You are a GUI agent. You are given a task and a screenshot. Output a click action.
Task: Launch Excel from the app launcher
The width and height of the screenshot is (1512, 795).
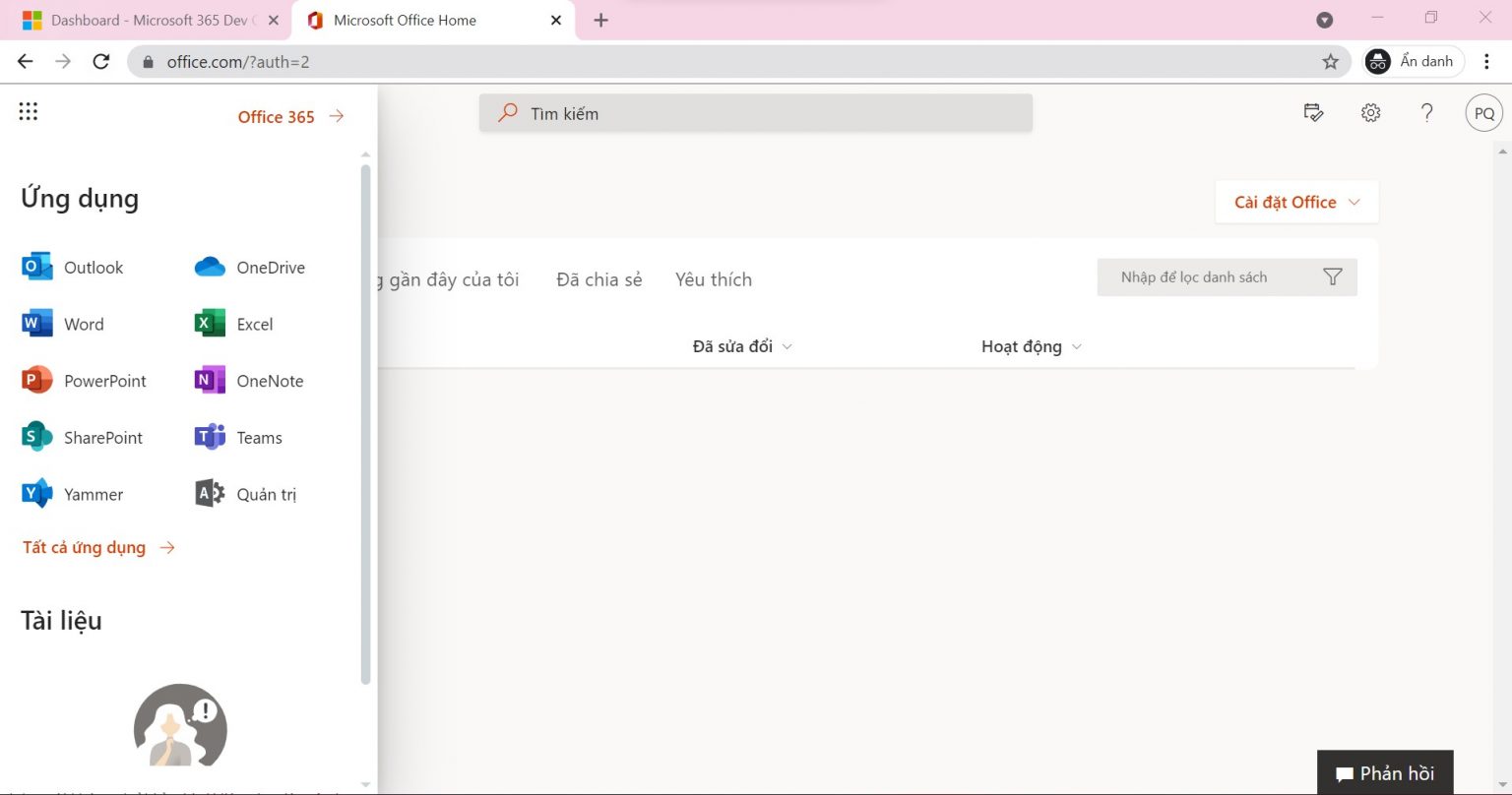point(210,324)
